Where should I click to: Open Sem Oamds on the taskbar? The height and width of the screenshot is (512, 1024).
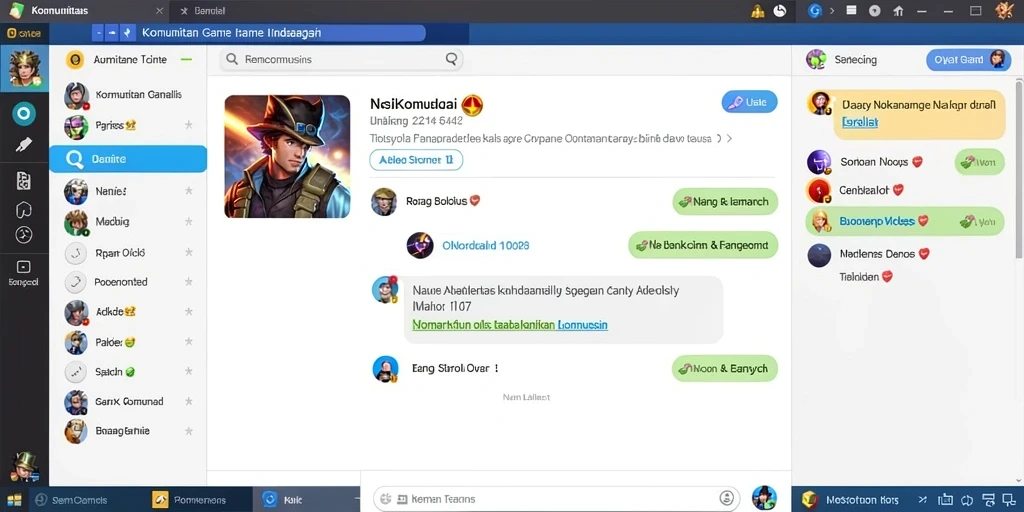click(71, 500)
